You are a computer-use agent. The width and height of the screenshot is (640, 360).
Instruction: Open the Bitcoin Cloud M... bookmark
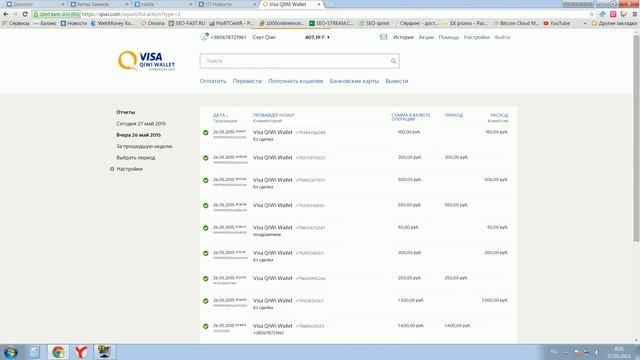coord(516,23)
